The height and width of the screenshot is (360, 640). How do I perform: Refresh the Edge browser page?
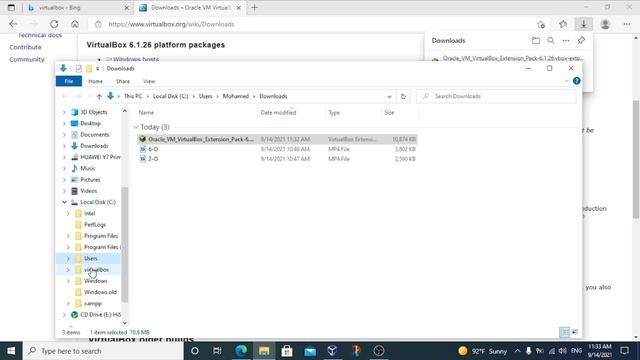click(54, 24)
